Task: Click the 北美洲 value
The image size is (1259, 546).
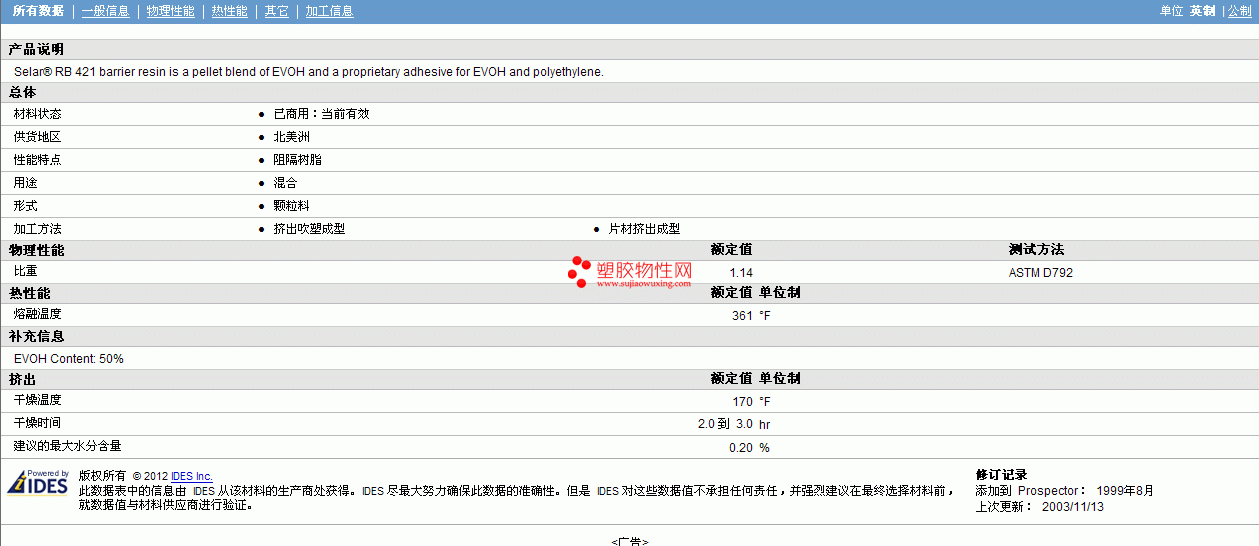Action: pos(291,137)
